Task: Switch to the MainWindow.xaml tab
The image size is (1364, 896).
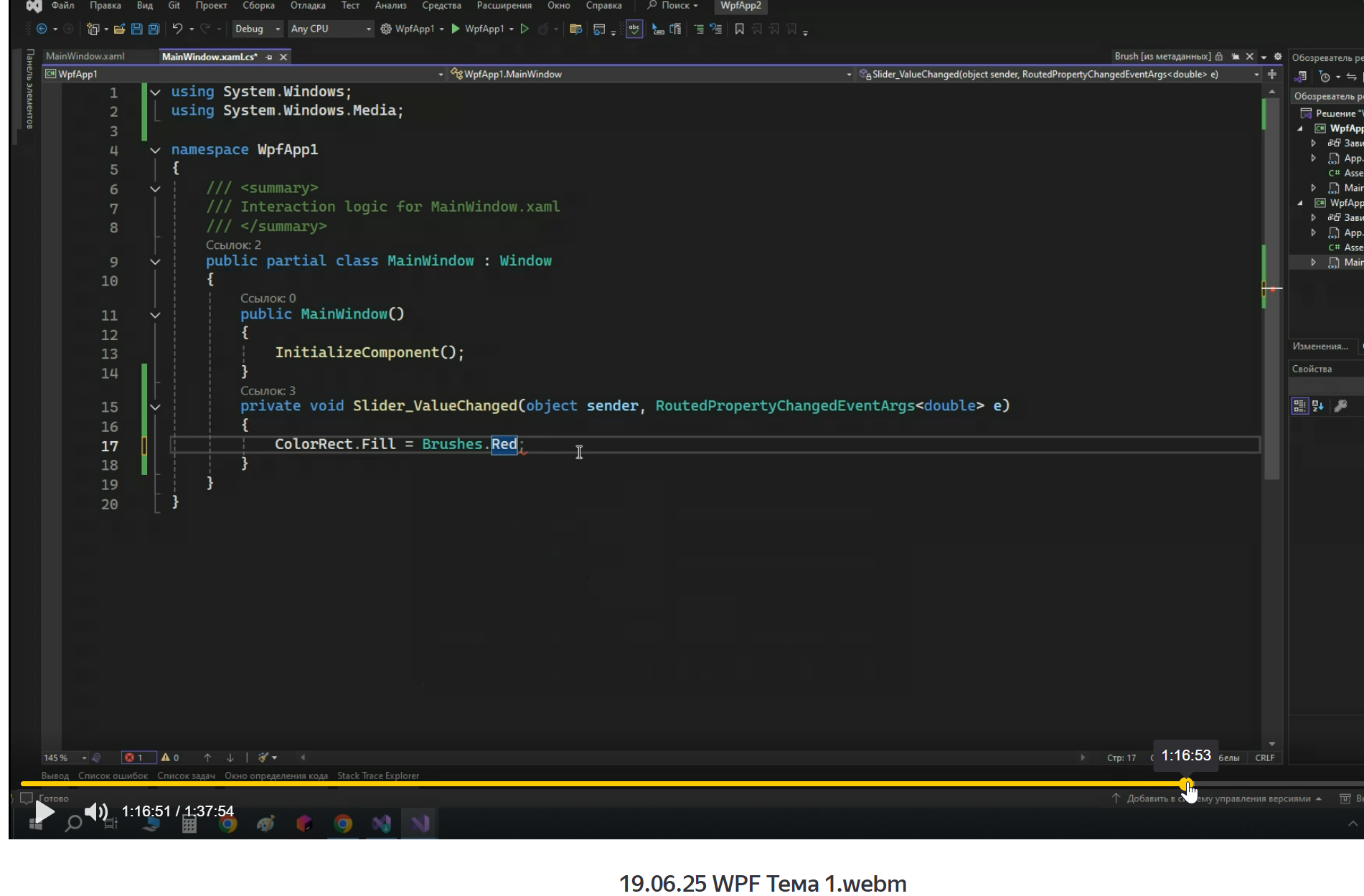Action: tap(85, 56)
